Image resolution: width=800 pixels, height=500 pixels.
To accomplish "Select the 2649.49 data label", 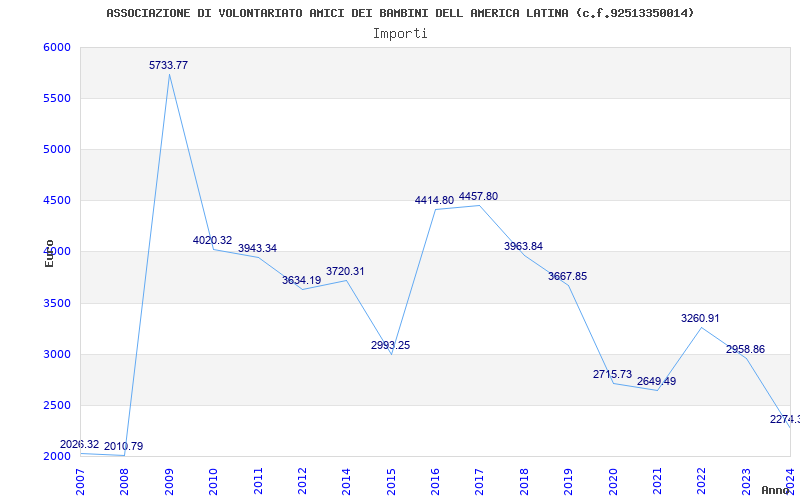I will [x=656, y=381].
